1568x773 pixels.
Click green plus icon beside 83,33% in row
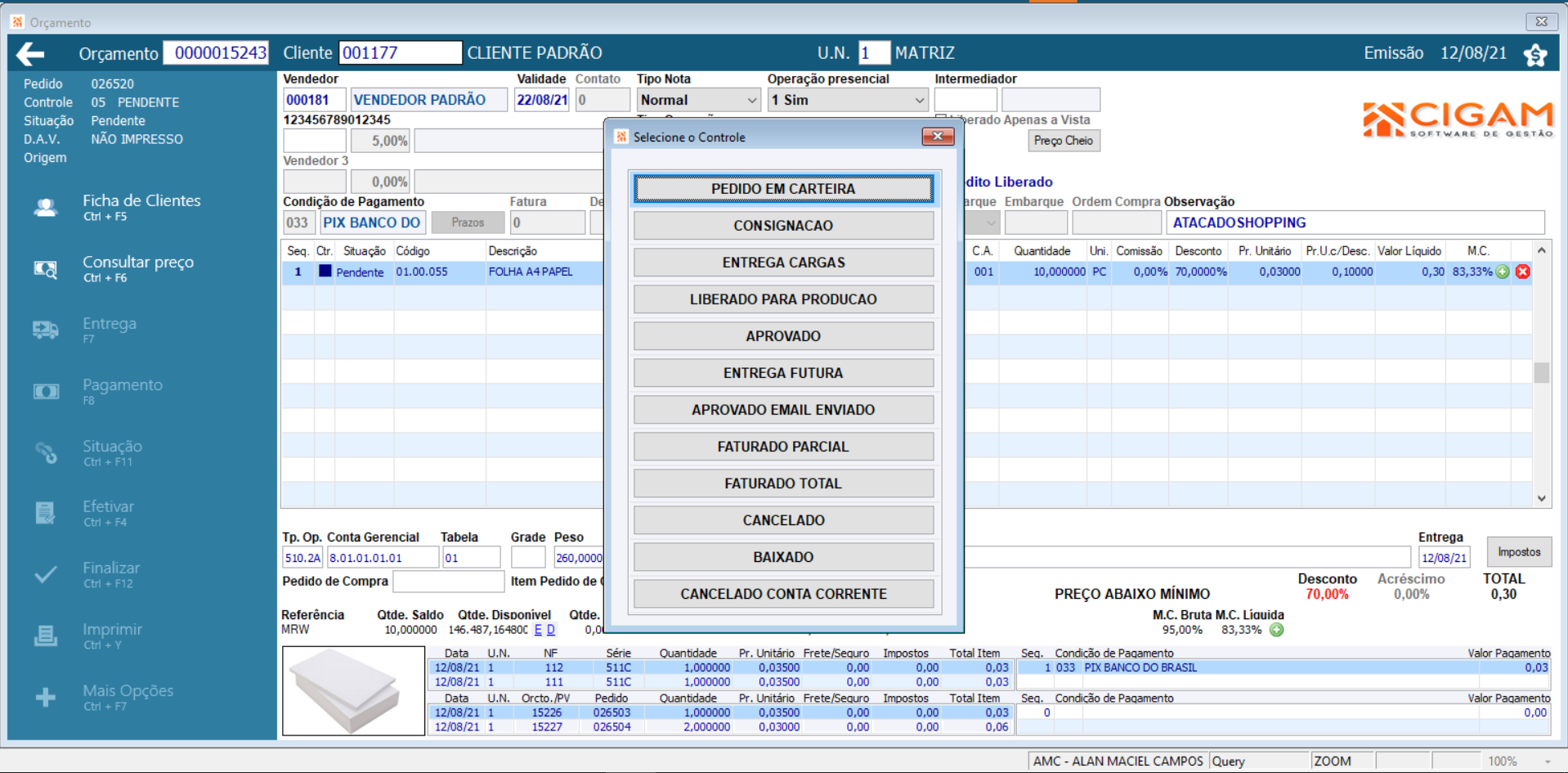click(x=1503, y=272)
